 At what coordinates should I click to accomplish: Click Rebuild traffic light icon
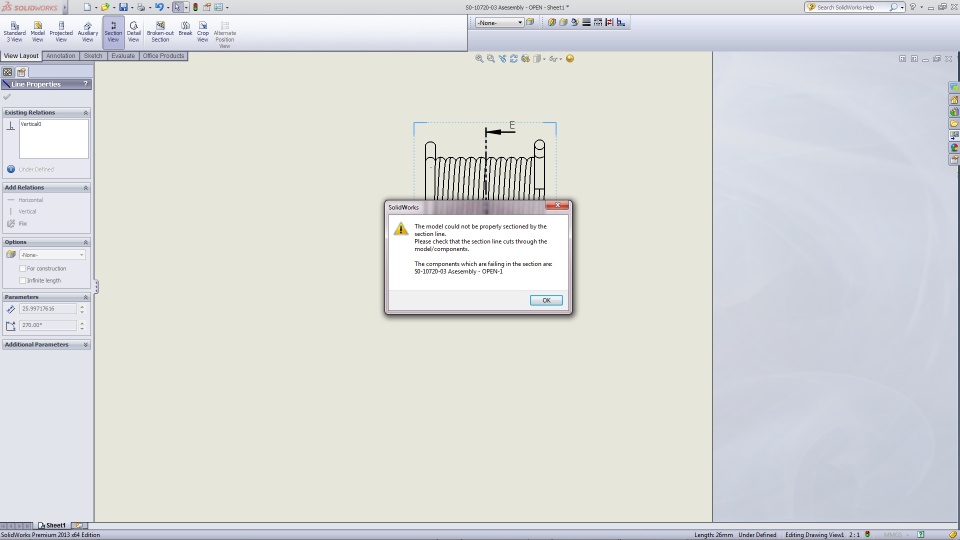coord(195,7)
